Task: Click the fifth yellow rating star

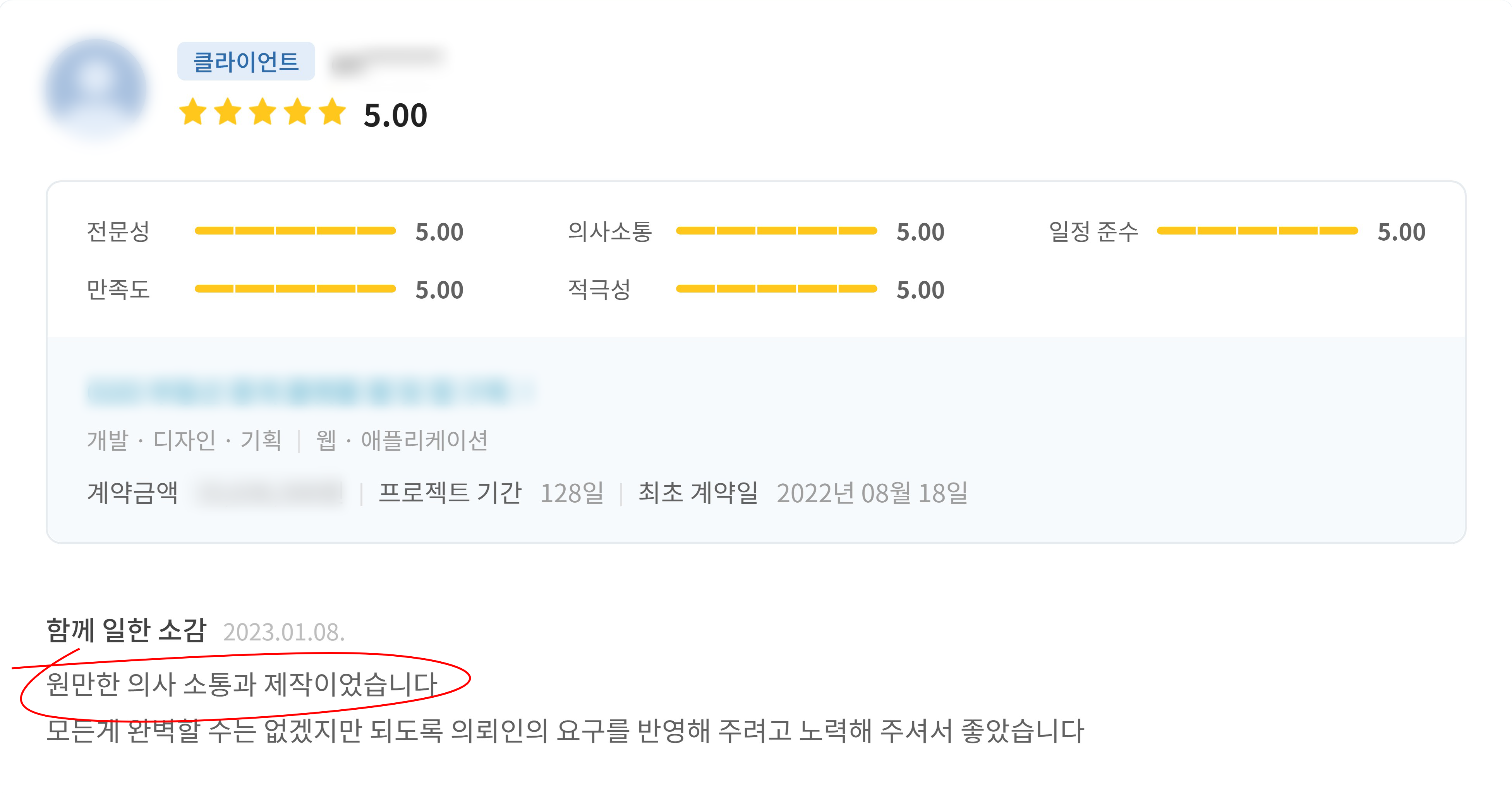Action: pos(333,112)
